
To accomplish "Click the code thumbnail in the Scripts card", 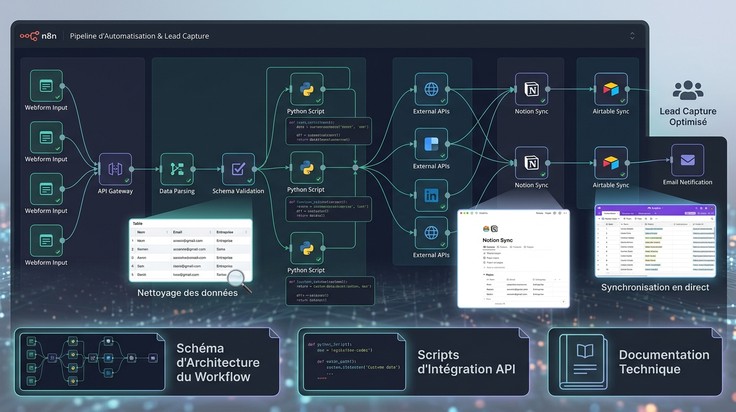I will [354, 362].
